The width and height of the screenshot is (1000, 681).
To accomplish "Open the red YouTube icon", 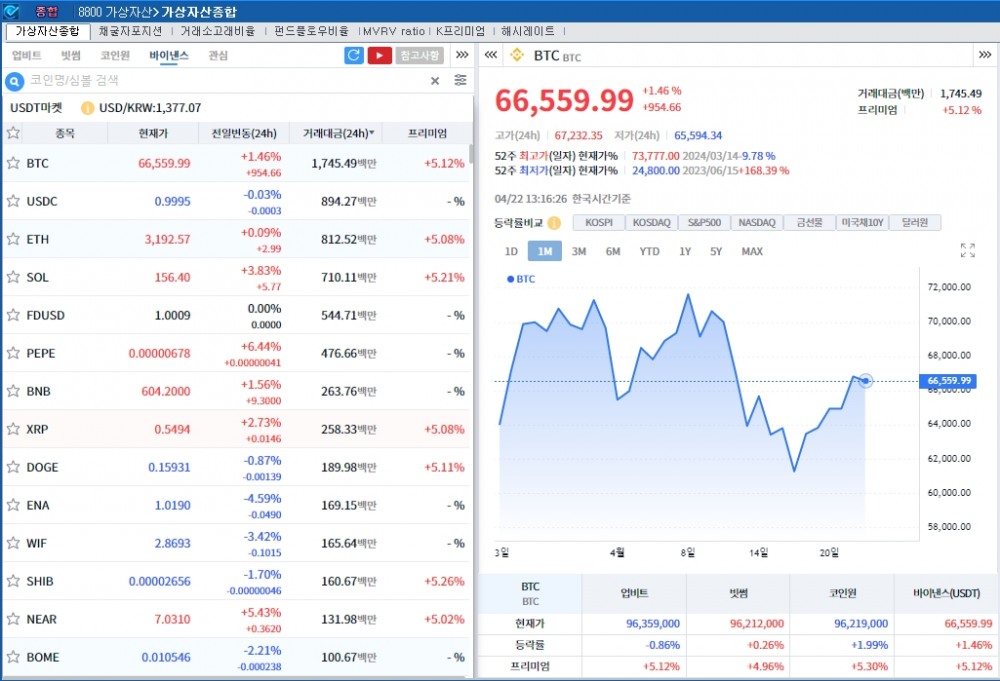I will click(x=380, y=55).
